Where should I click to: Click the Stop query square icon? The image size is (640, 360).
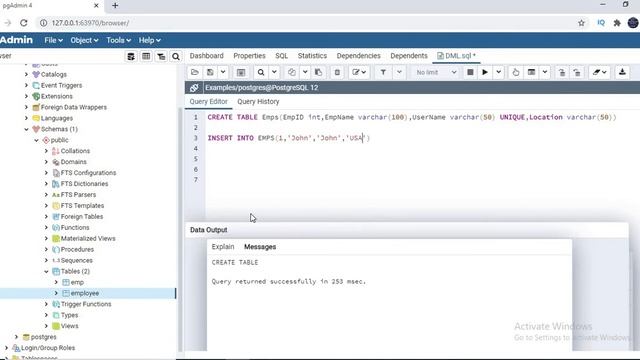pyautogui.click(x=470, y=72)
